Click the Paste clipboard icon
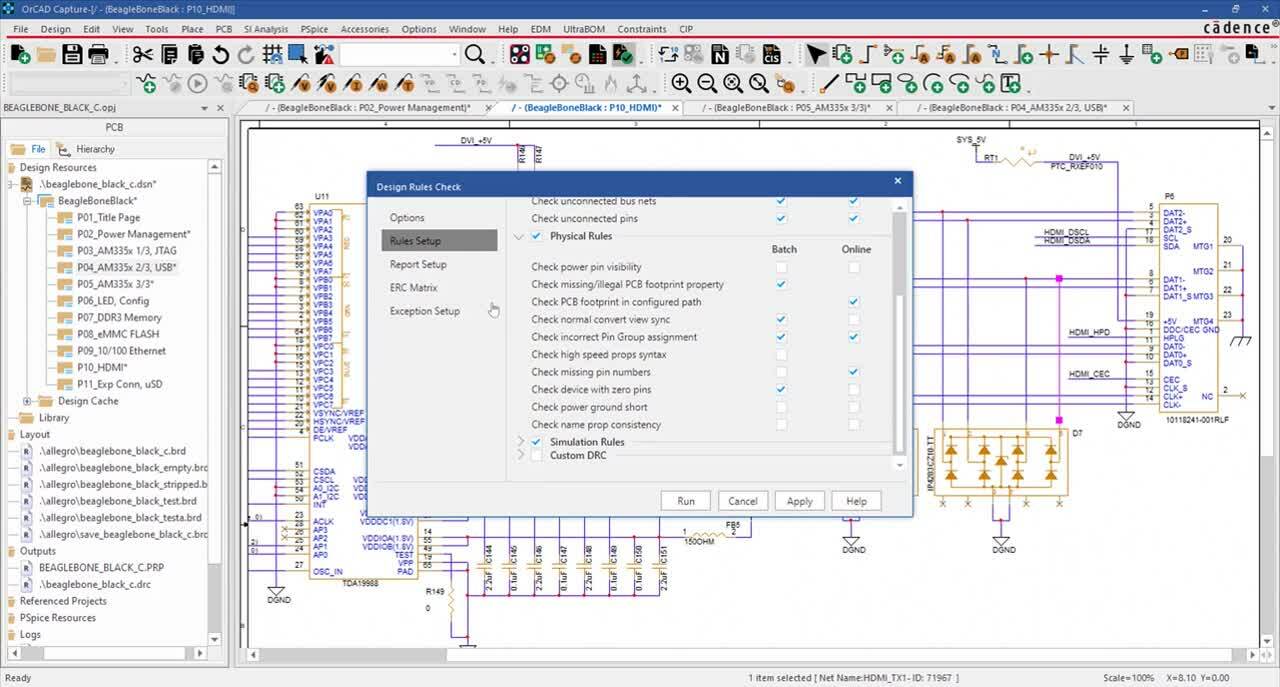 pos(195,54)
